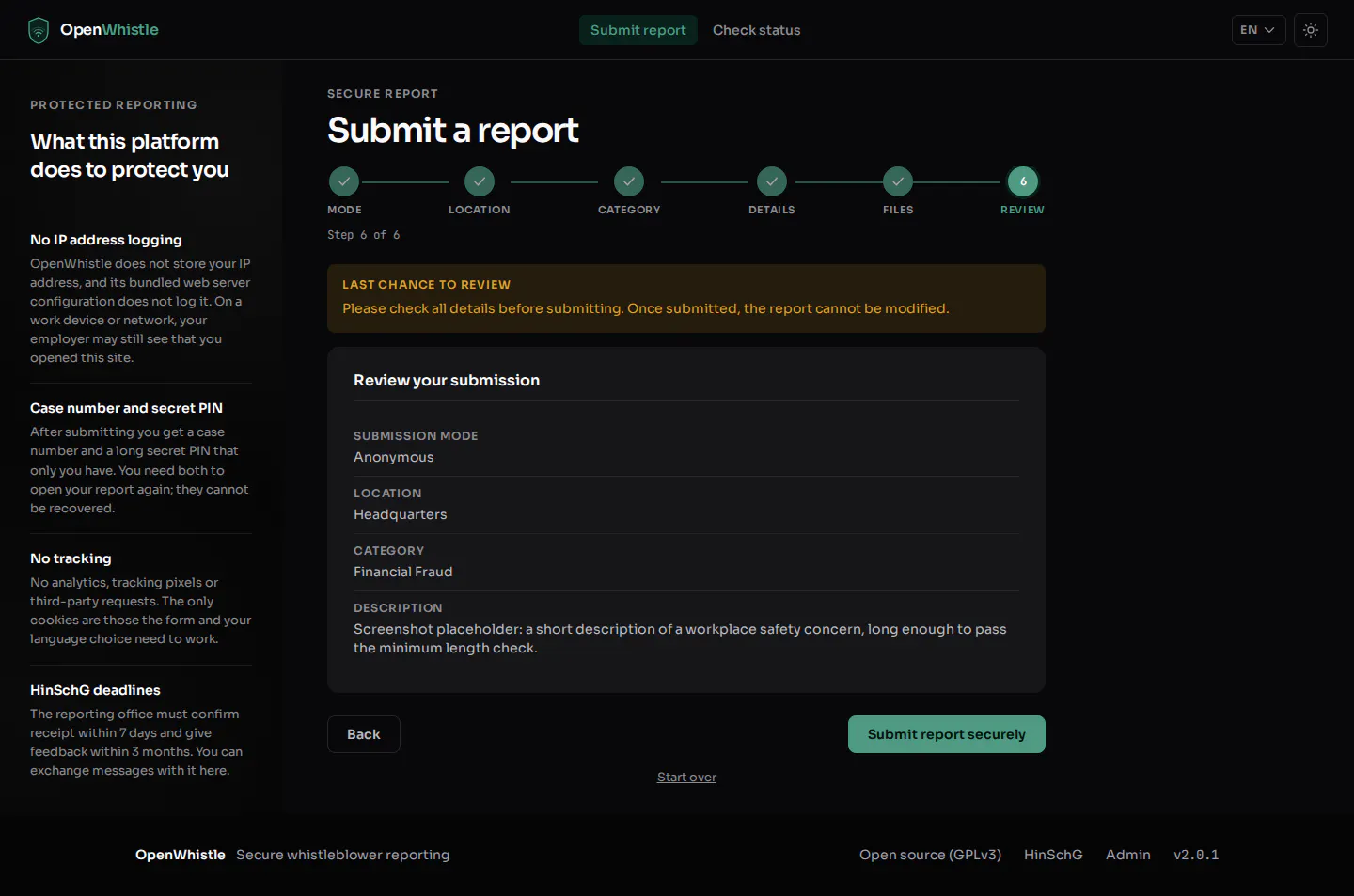
Task: Click the Mode step checkmark circle
Action: click(x=344, y=181)
